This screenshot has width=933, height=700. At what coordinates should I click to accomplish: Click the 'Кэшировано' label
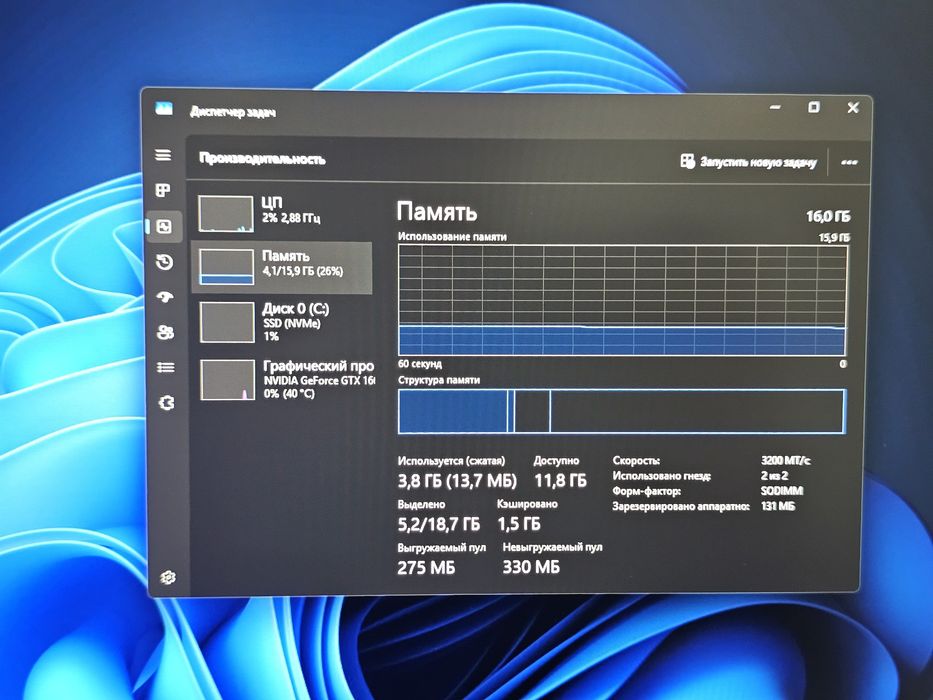point(527,504)
